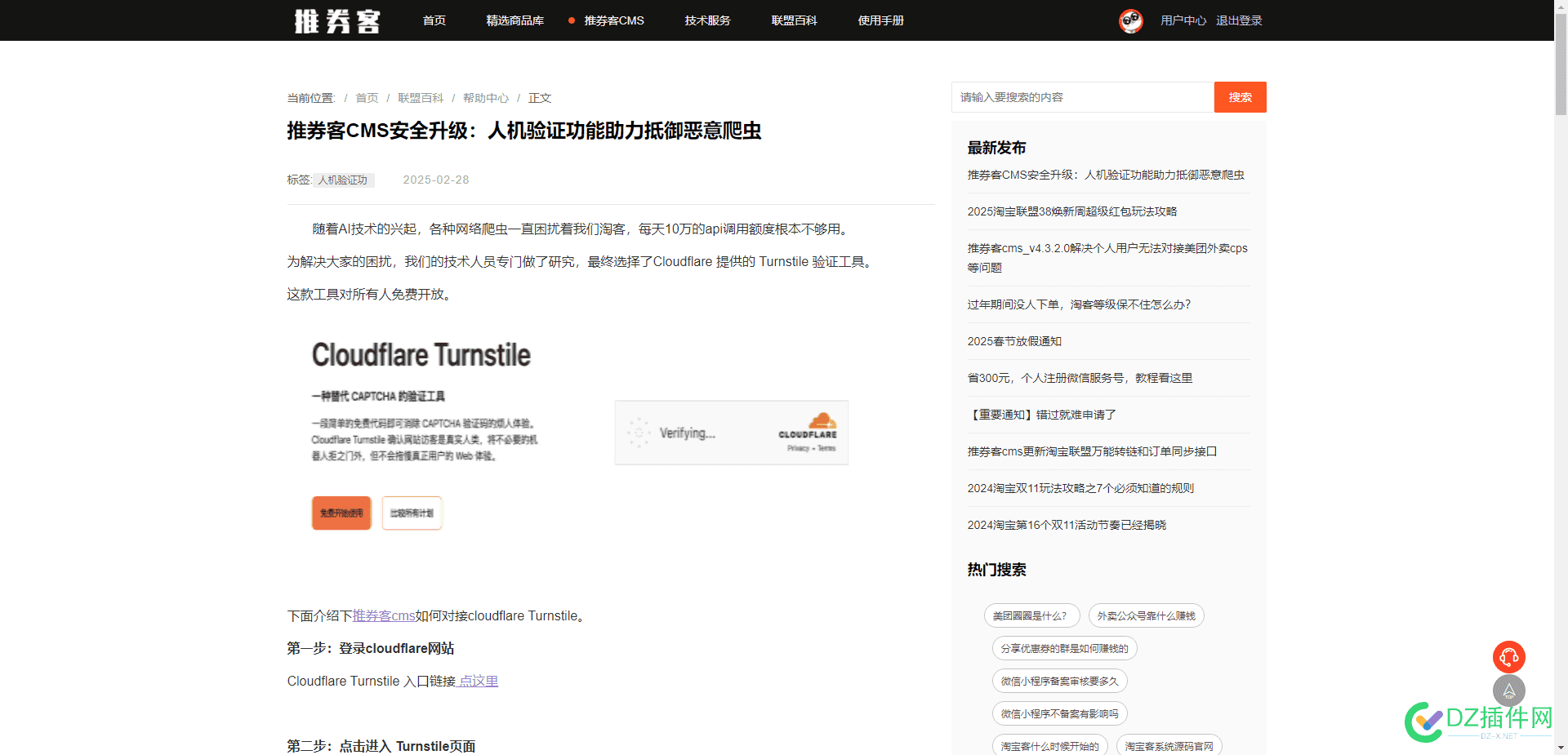Click 联盟百科 in the breadcrumb
Image resolution: width=1568 pixels, height=755 pixels.
pos(421,98)
